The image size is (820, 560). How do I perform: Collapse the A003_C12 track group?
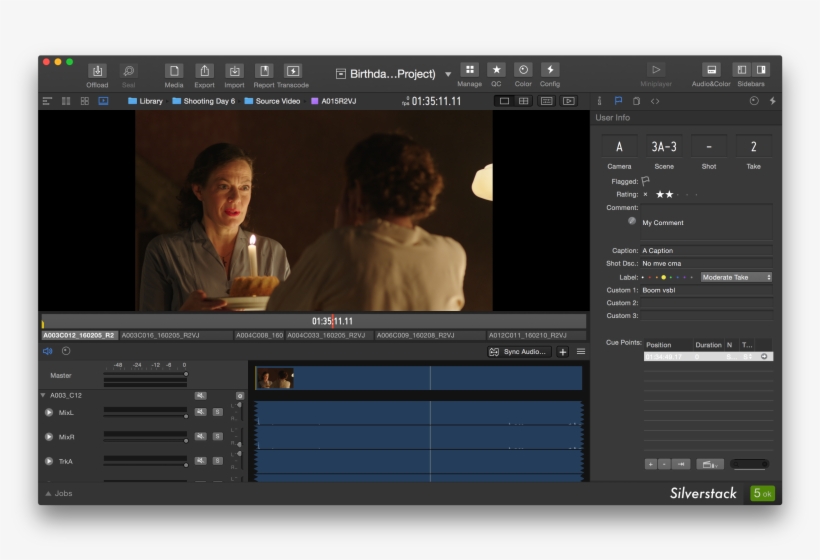coord(43,396)
